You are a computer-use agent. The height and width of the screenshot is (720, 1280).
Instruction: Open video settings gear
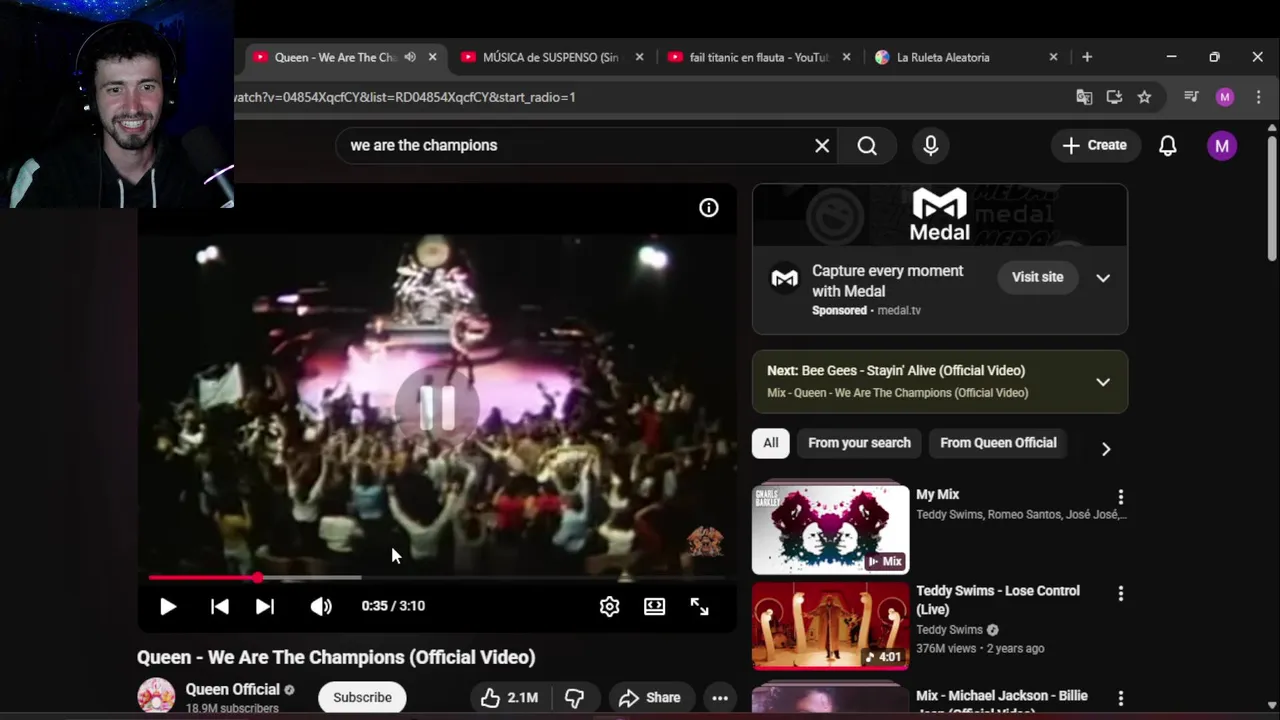pyautogui.click(x=609, y=606)
